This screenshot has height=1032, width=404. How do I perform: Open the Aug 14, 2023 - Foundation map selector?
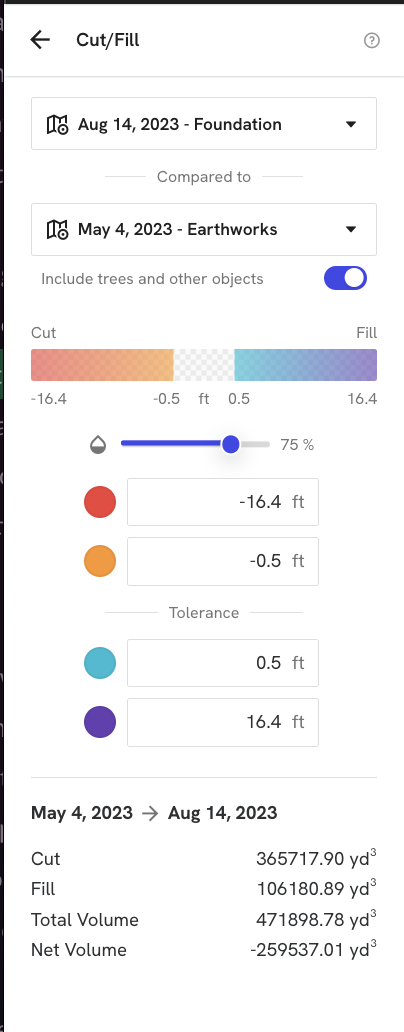click(x=204, y=124)
